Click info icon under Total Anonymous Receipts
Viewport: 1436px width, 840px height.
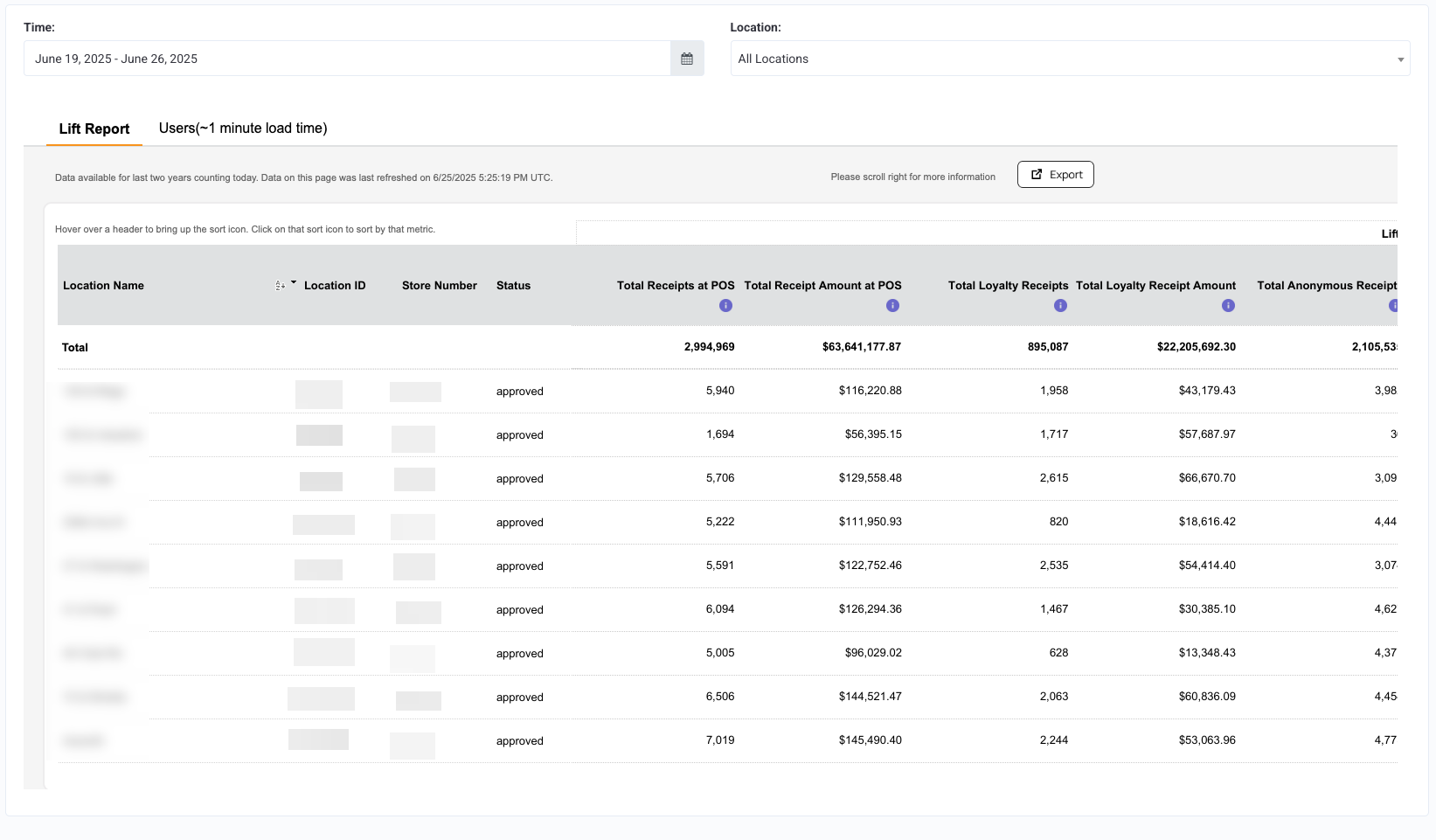(1393, 305)
